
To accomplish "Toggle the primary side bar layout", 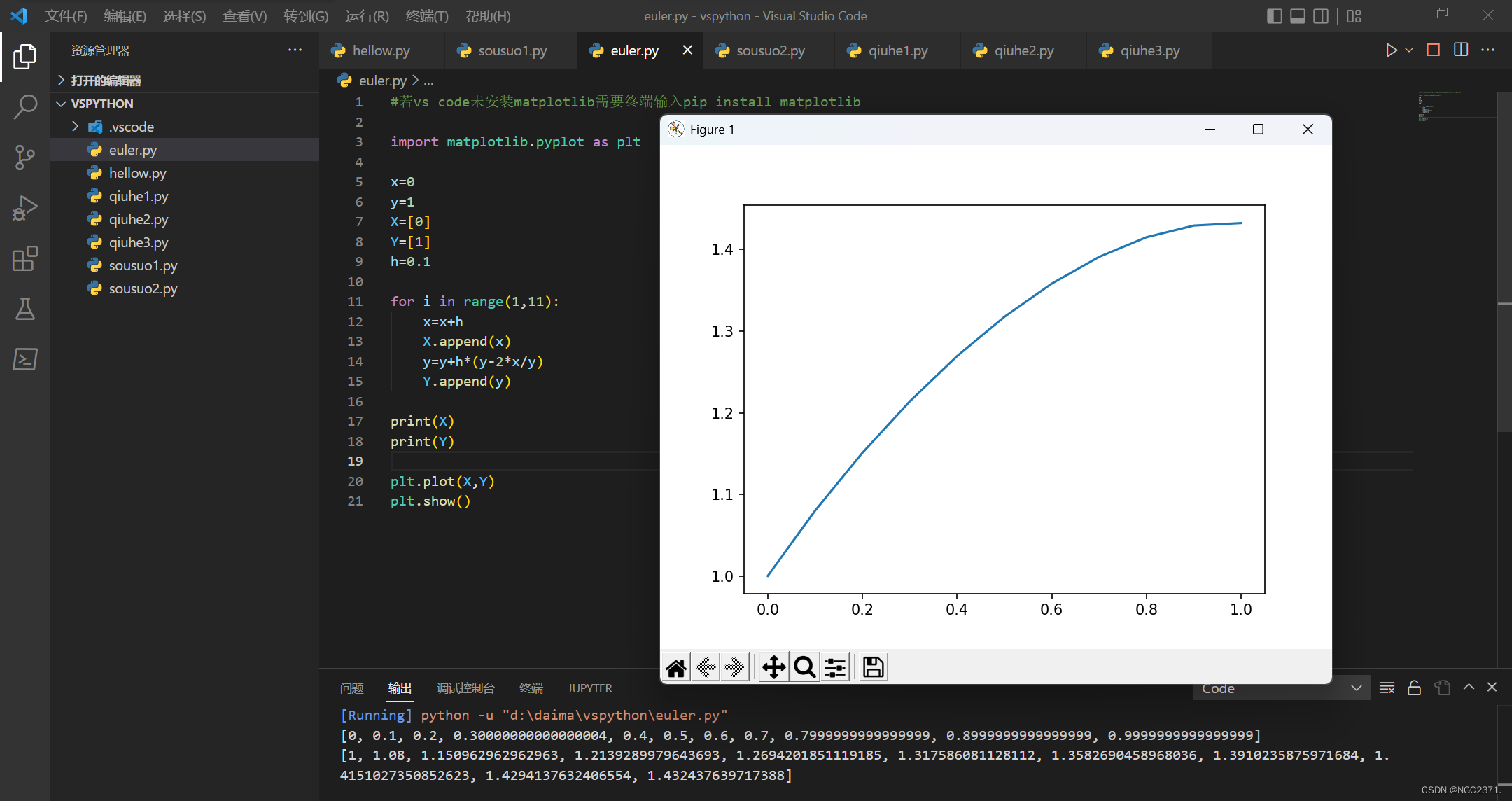I will tap(1274, 16).
